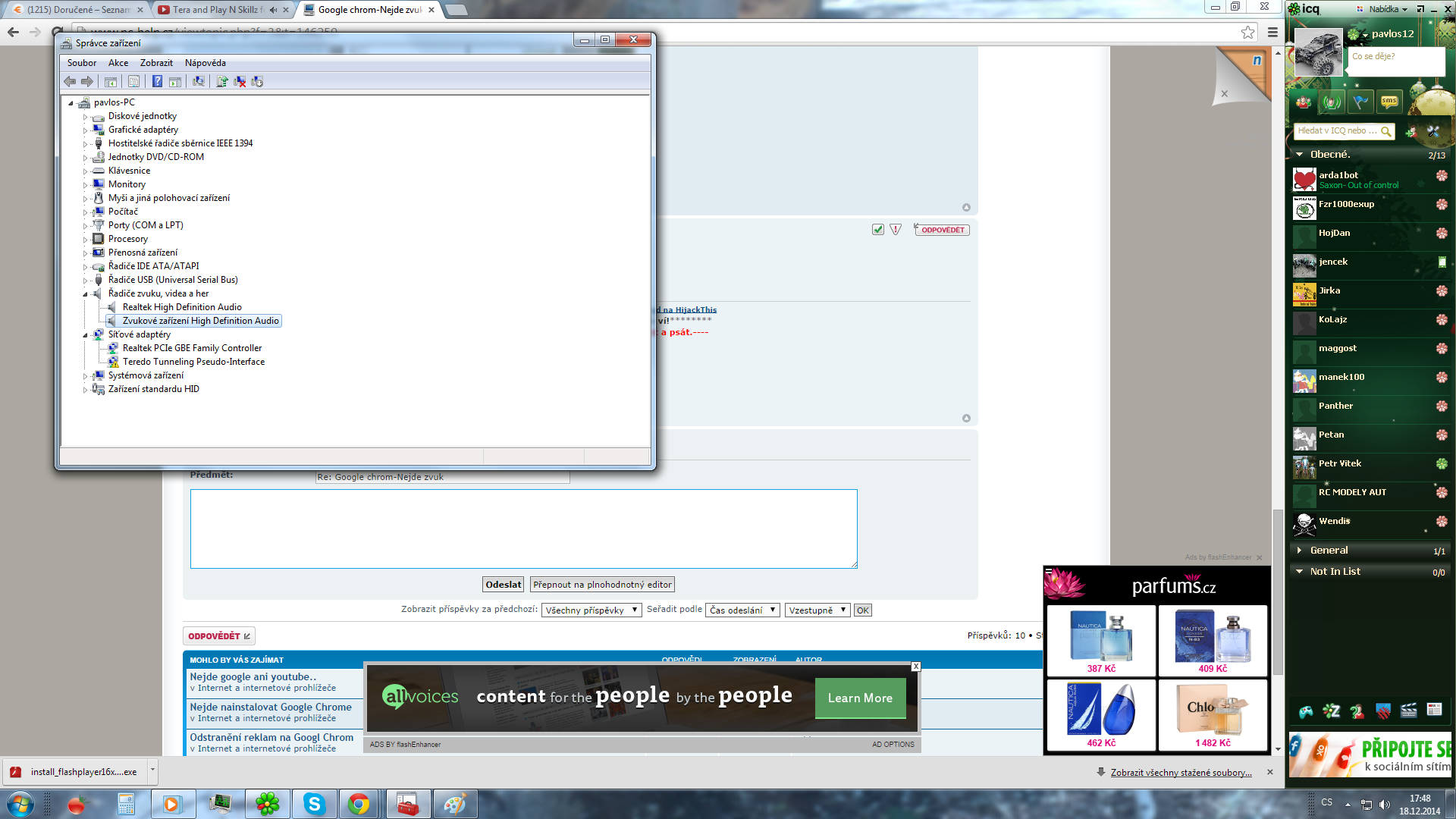Collapse the Síťové adaptéry tree node
This screenshot has width=1456, height=819.
[86, 334]
